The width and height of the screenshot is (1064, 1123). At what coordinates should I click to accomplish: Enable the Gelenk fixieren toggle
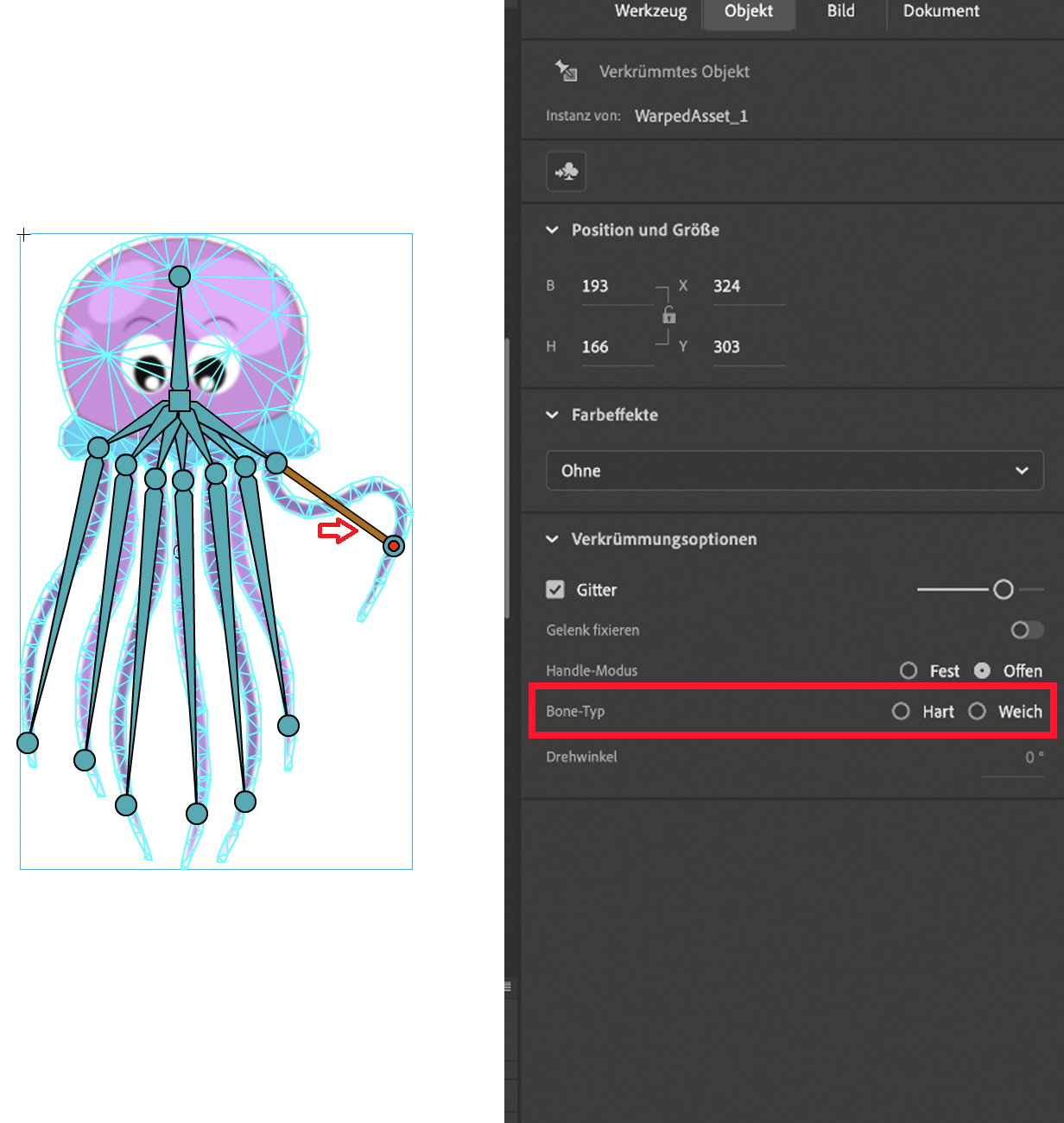[1027, 630]
